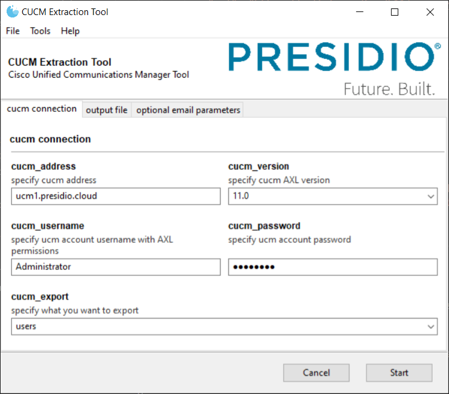
Task: Click the bold 'CUCM Extraction Tool' header title
Action: pos(60,62)
